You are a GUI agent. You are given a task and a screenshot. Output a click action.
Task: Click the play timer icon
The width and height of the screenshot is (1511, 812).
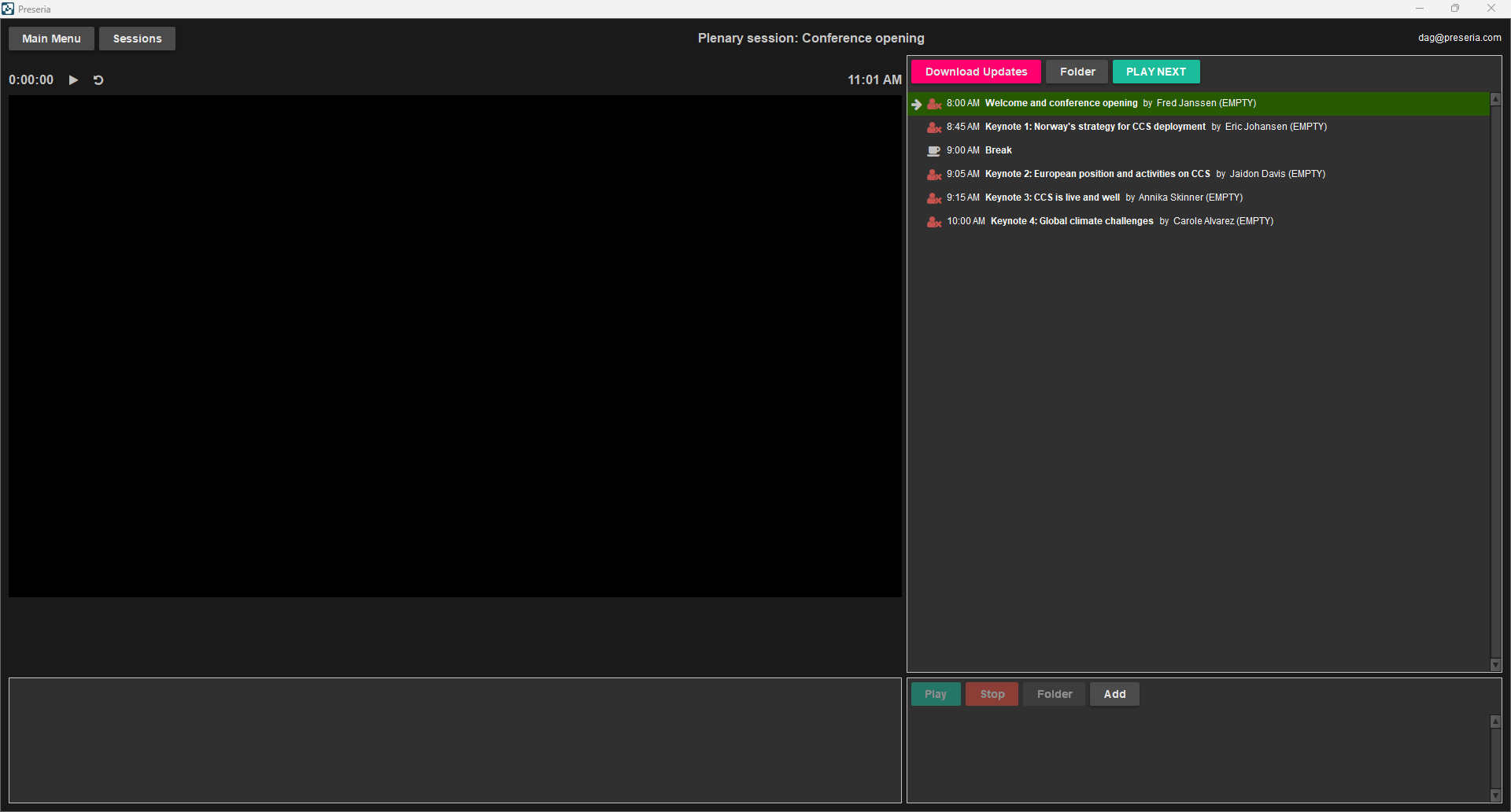73,80
